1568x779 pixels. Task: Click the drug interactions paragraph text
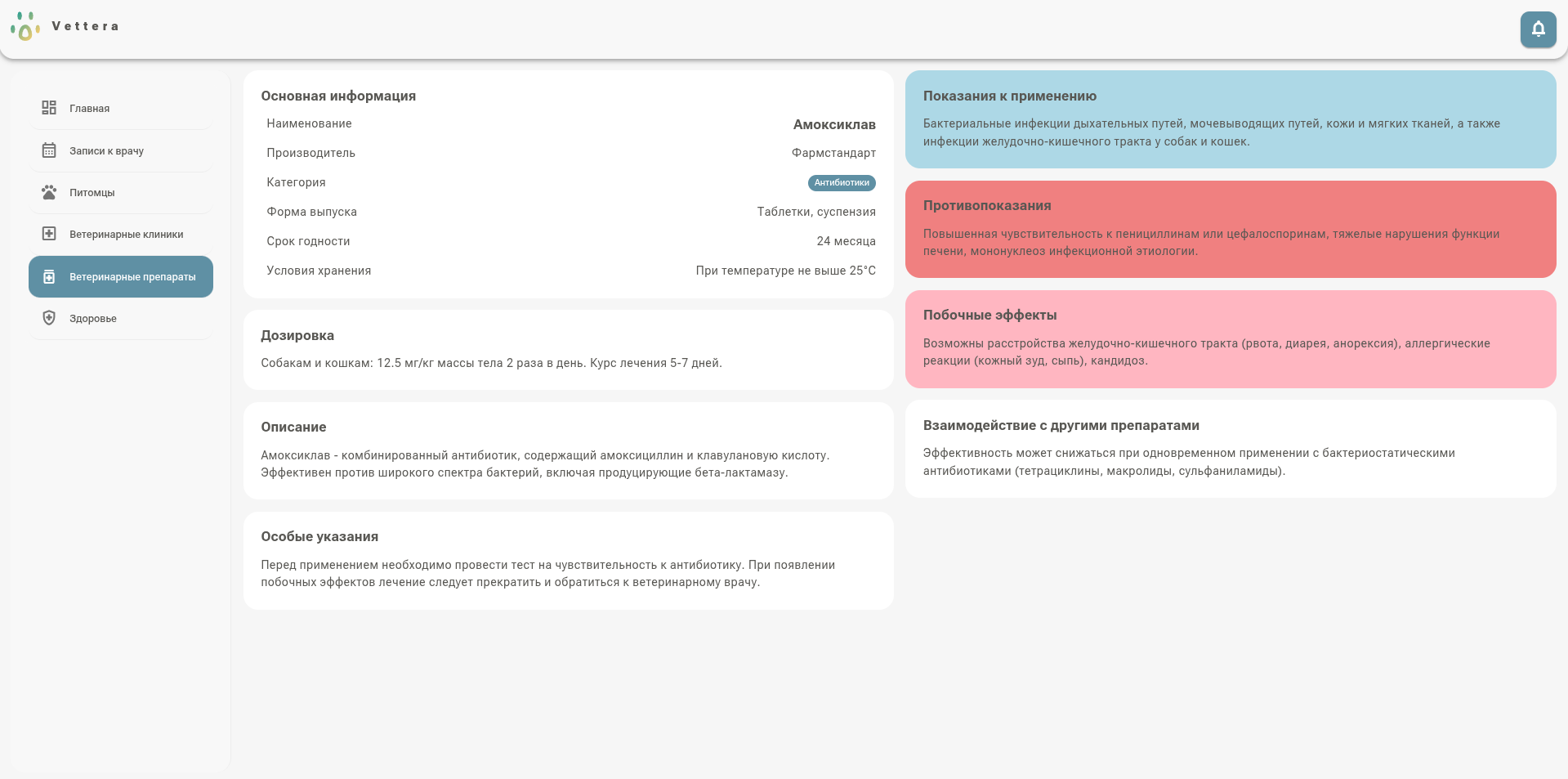(1189, 462)
